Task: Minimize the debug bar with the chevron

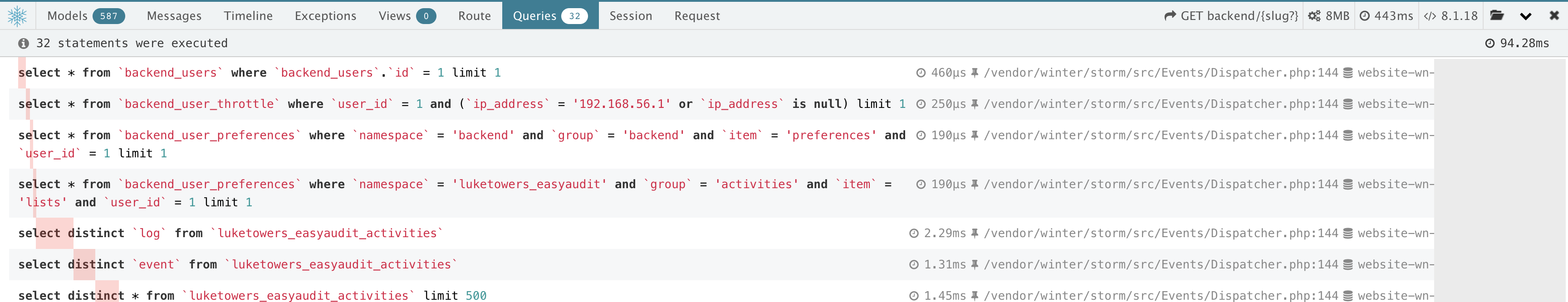Action: (1525, 16)
